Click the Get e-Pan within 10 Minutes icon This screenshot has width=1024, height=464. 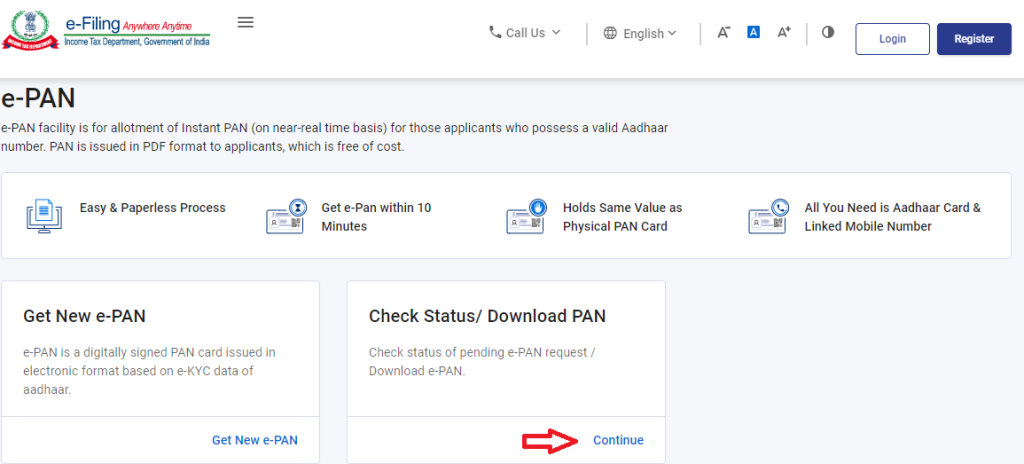285,216
